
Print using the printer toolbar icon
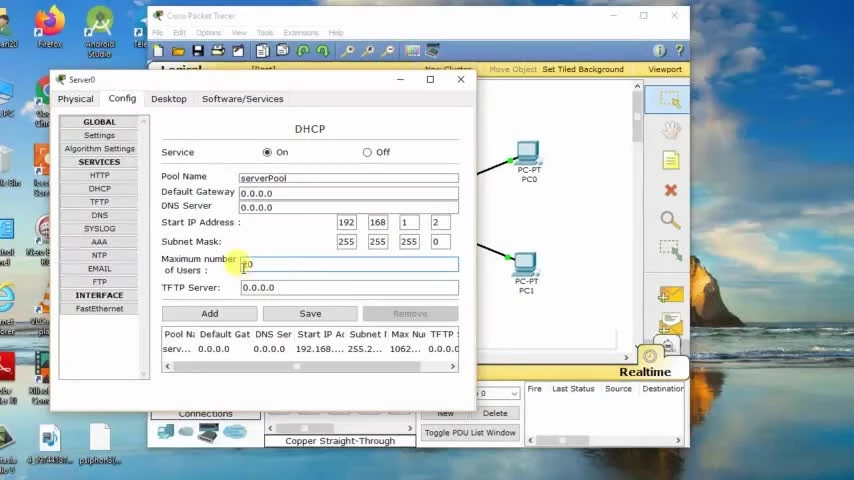click(x=218, y=51)
